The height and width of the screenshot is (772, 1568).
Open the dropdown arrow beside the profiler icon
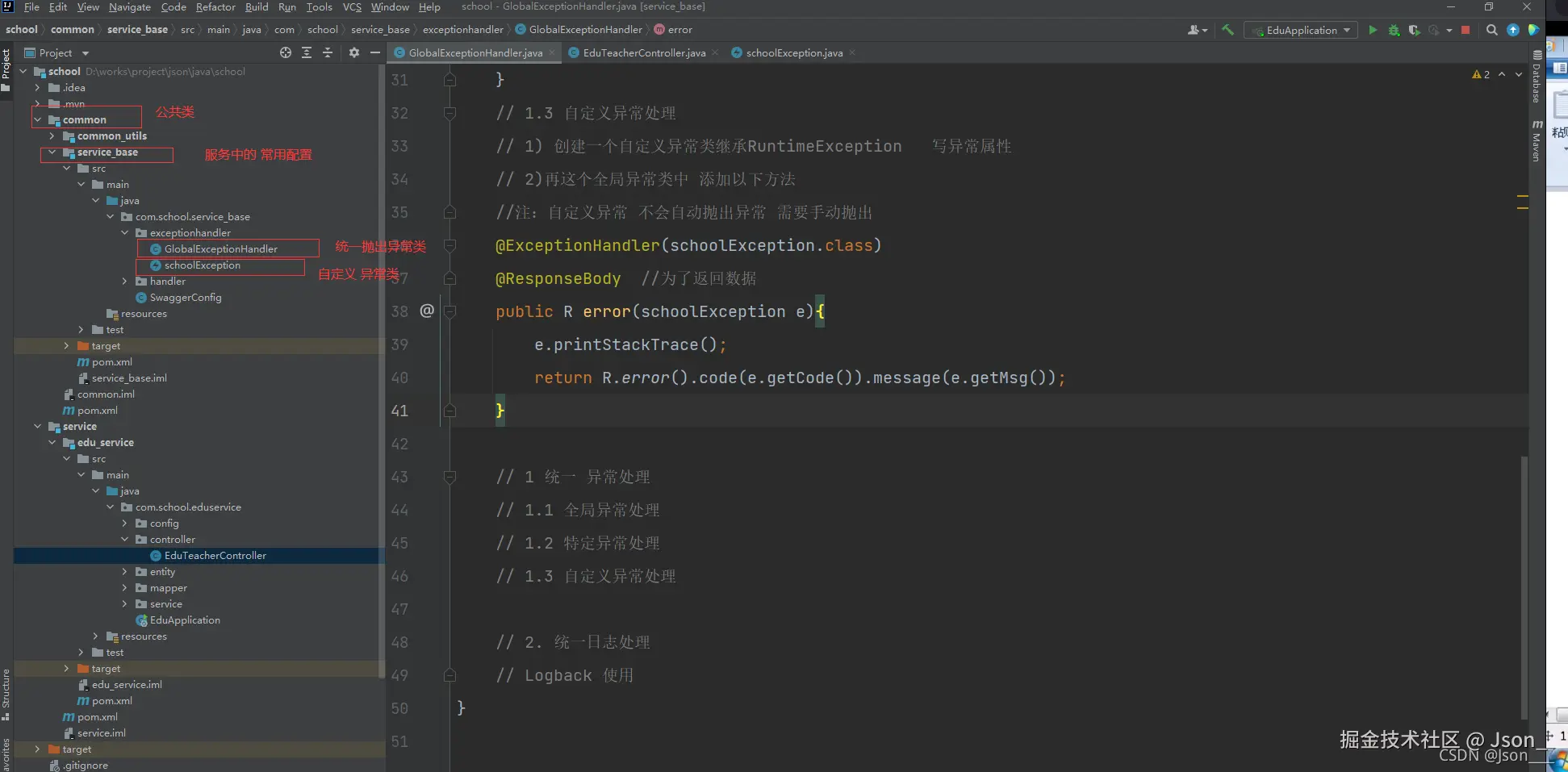[1449, 30]
